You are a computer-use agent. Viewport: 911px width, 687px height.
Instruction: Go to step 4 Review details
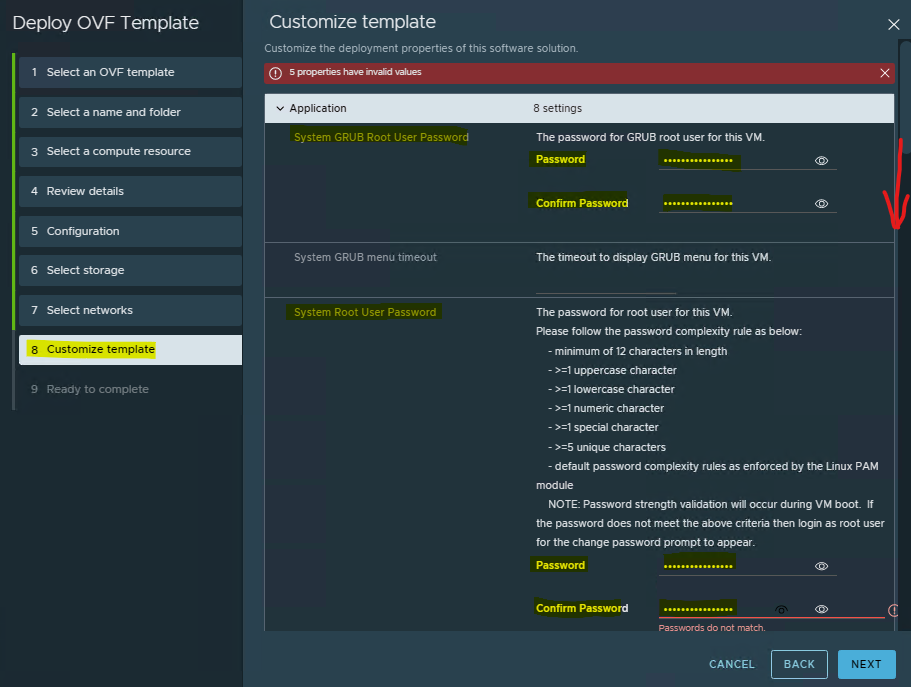[130, 191]
